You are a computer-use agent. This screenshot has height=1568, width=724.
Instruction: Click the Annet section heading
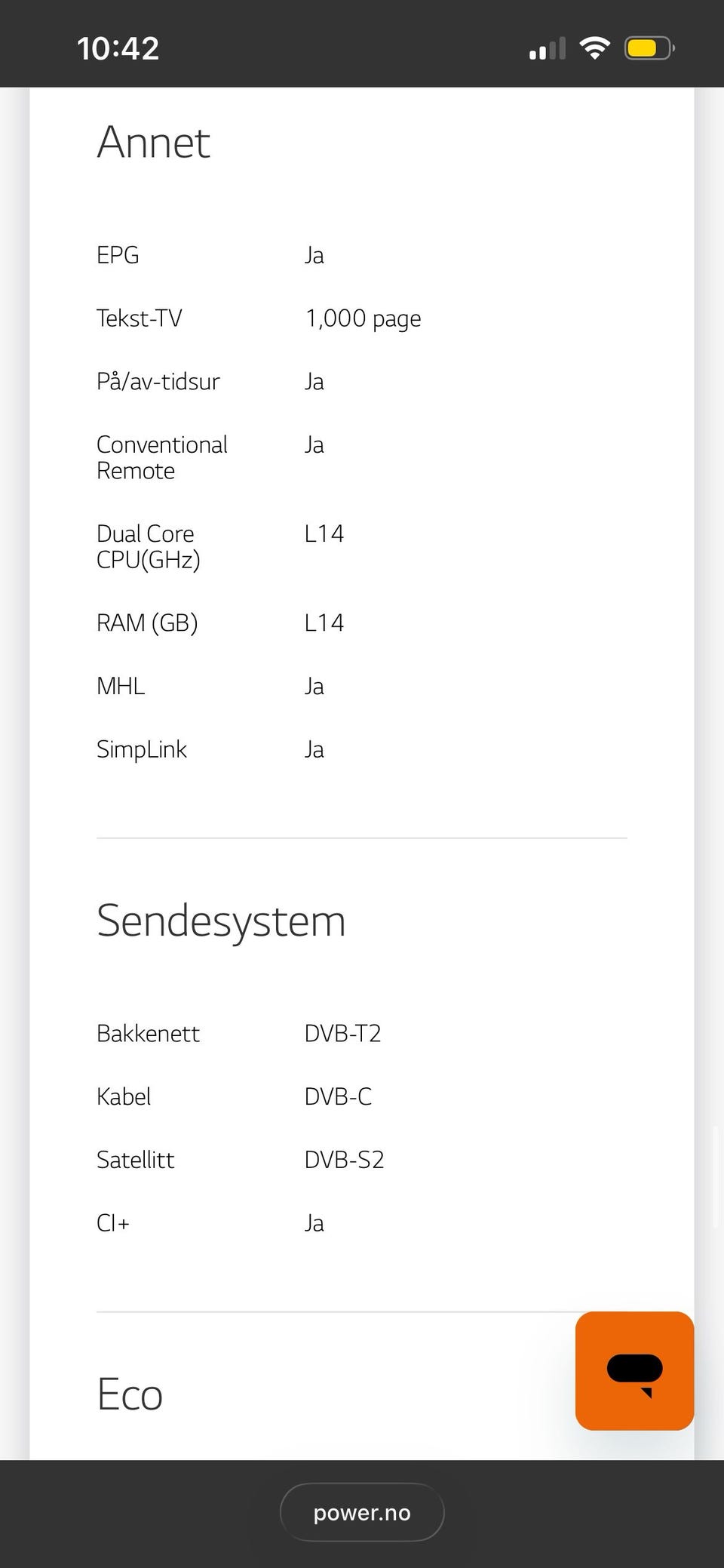click(153, 142)
